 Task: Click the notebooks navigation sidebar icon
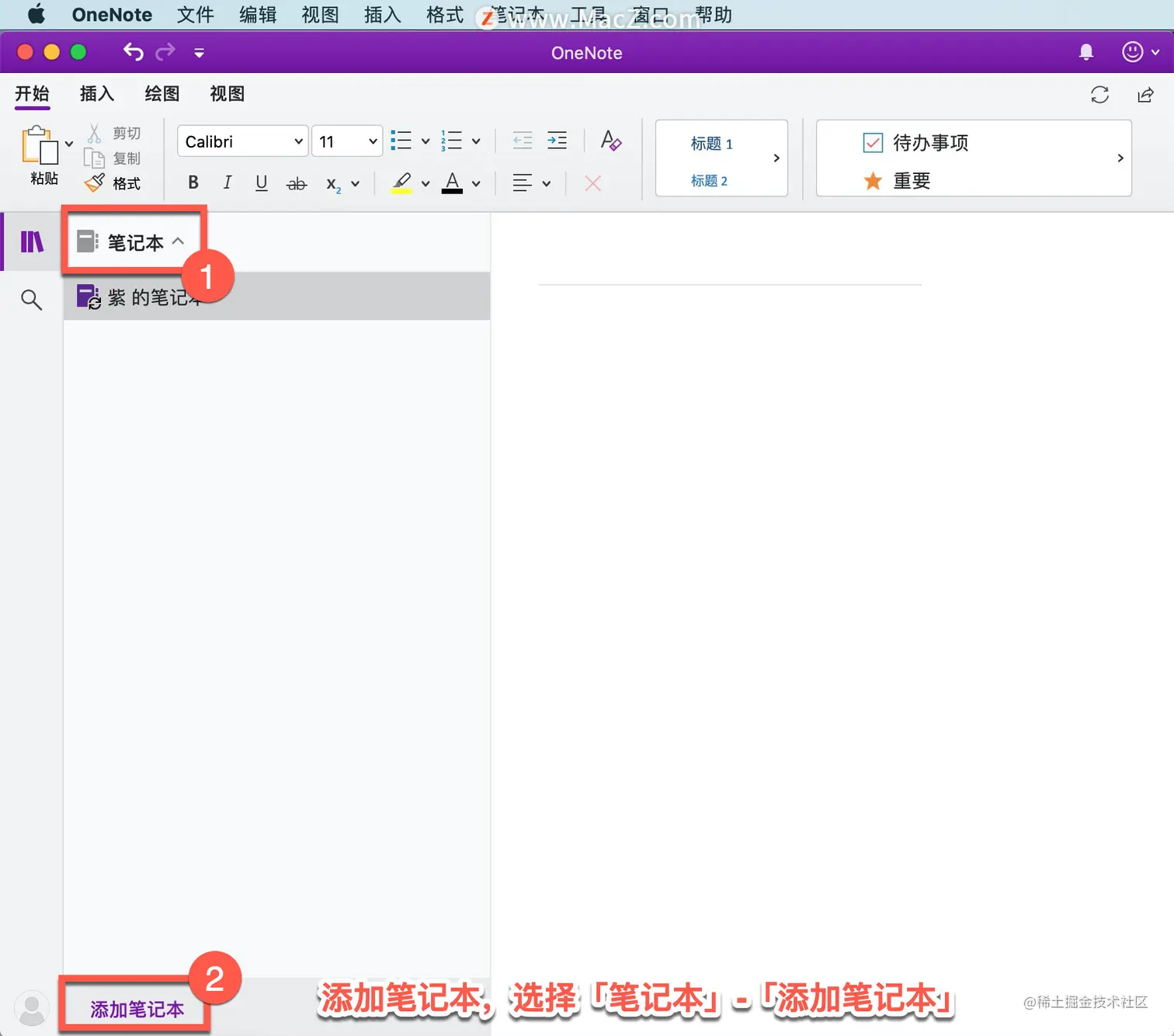(x=32, y=242)
